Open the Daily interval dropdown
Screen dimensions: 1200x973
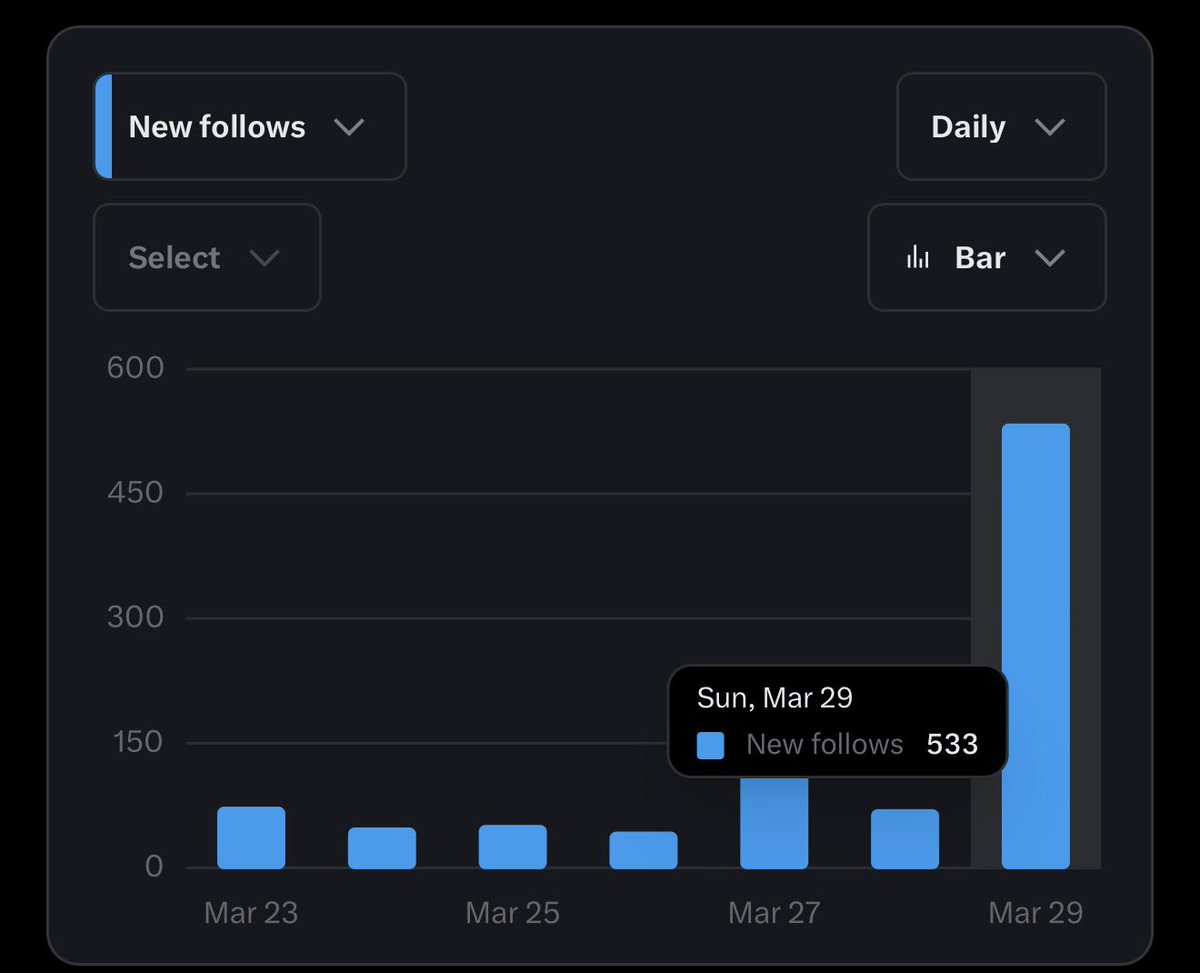pyautogui.click(x=1001, y=126)
